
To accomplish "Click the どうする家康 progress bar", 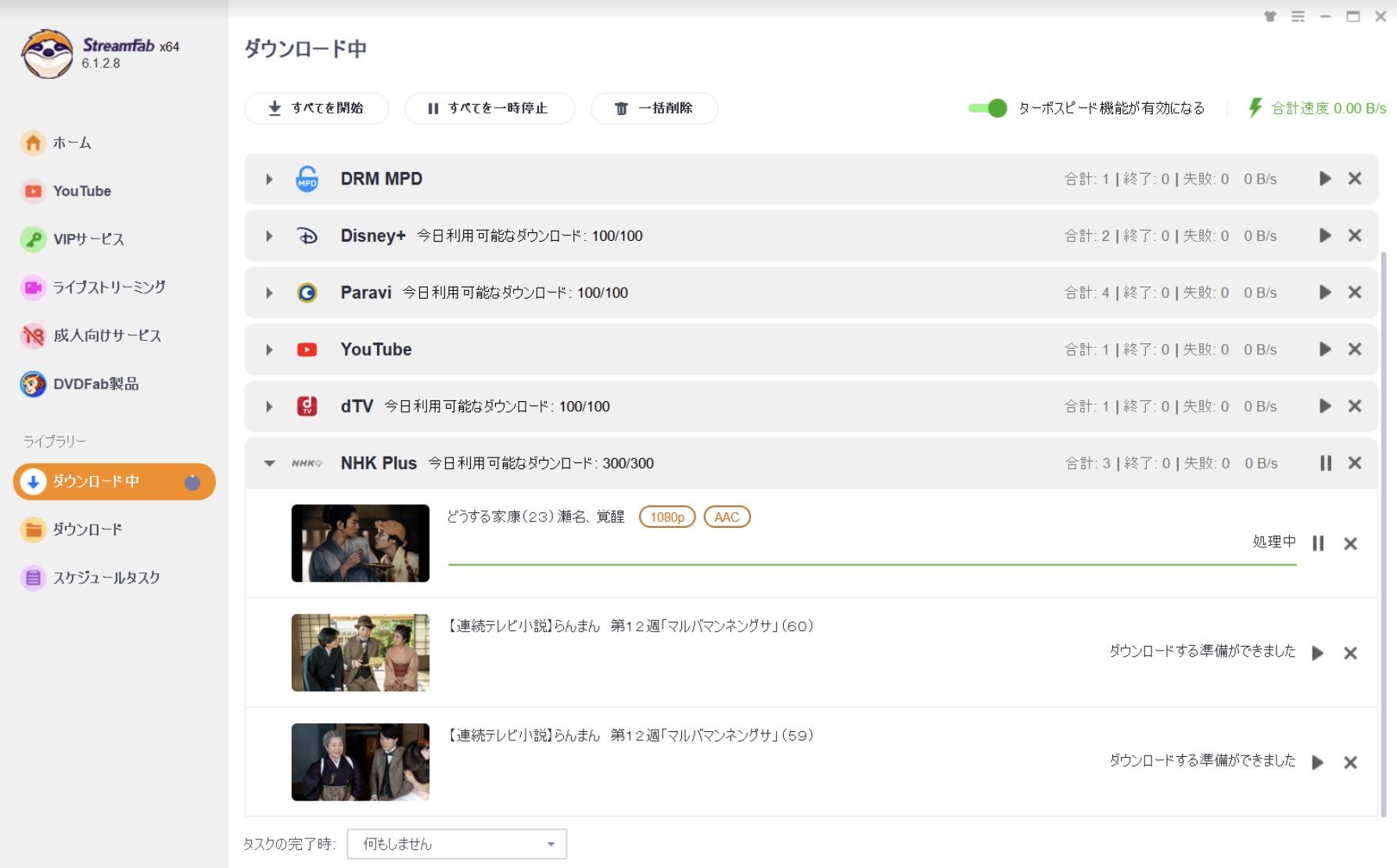I will pyautogui.click(x=872, y=564).
